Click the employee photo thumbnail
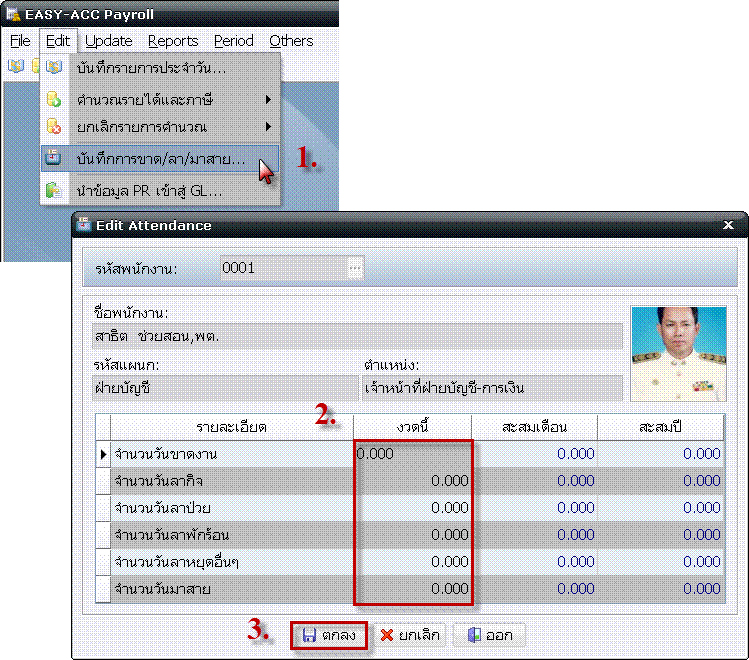Image resolution: width=749 pixels, height=660 pixels. pos(678,353)
